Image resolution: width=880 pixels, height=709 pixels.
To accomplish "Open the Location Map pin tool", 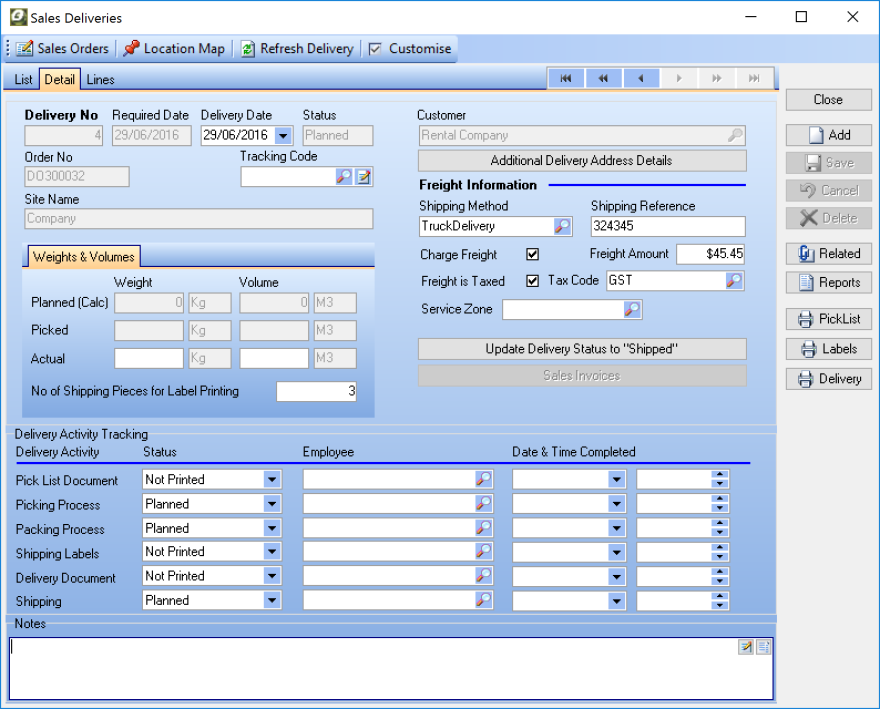I will [x=174, y=49].
